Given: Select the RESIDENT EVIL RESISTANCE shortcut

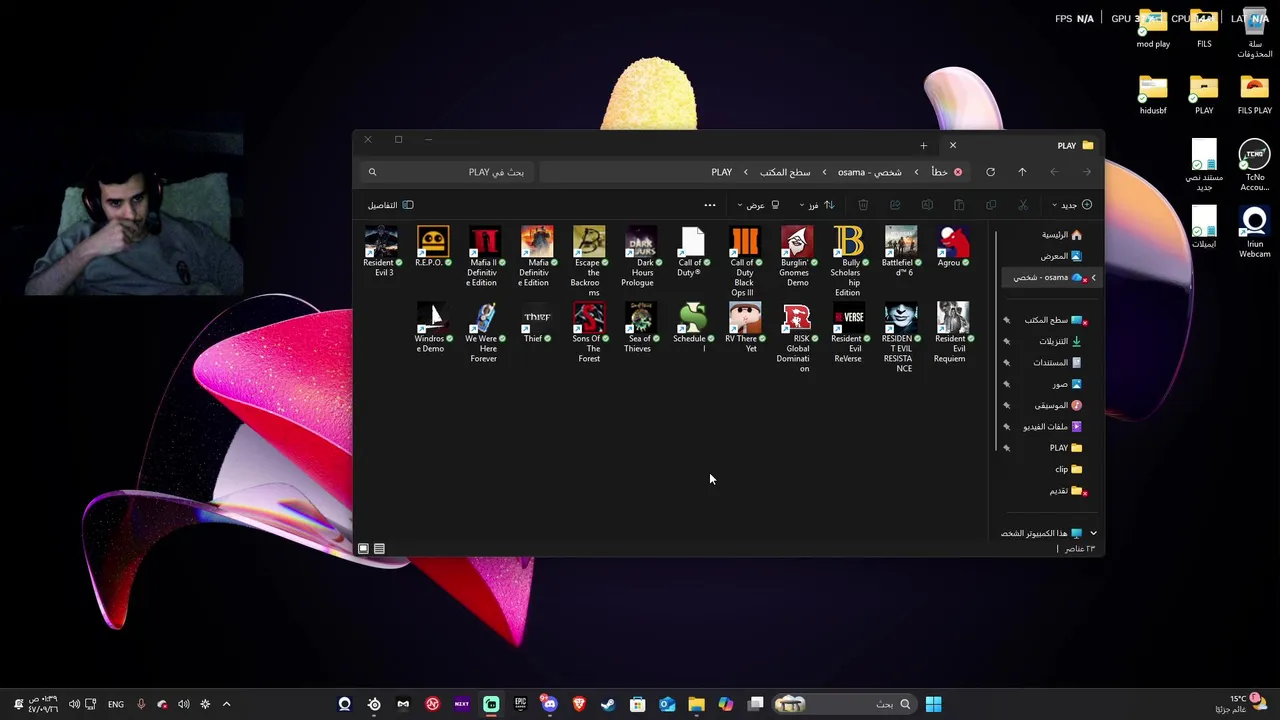Looking at the screenshot, I should click(x=901, y=338).
